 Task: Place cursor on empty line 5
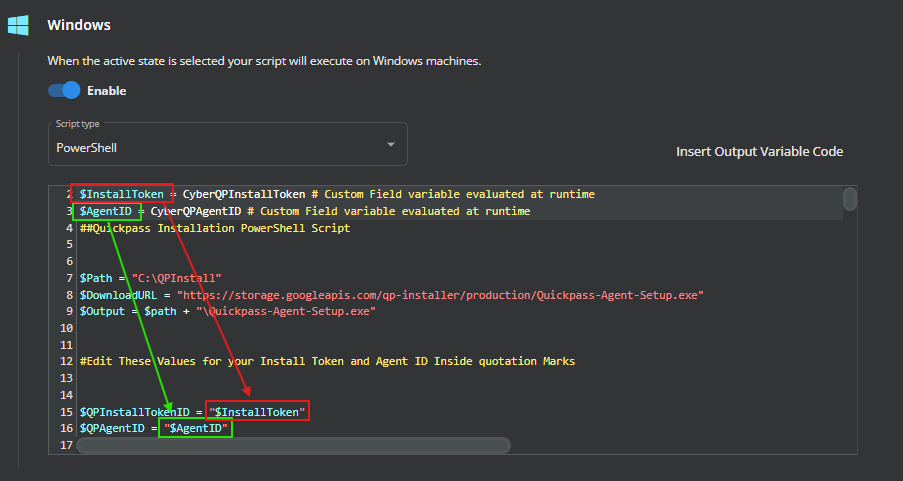pyautogui.click(x=461, y=245)
